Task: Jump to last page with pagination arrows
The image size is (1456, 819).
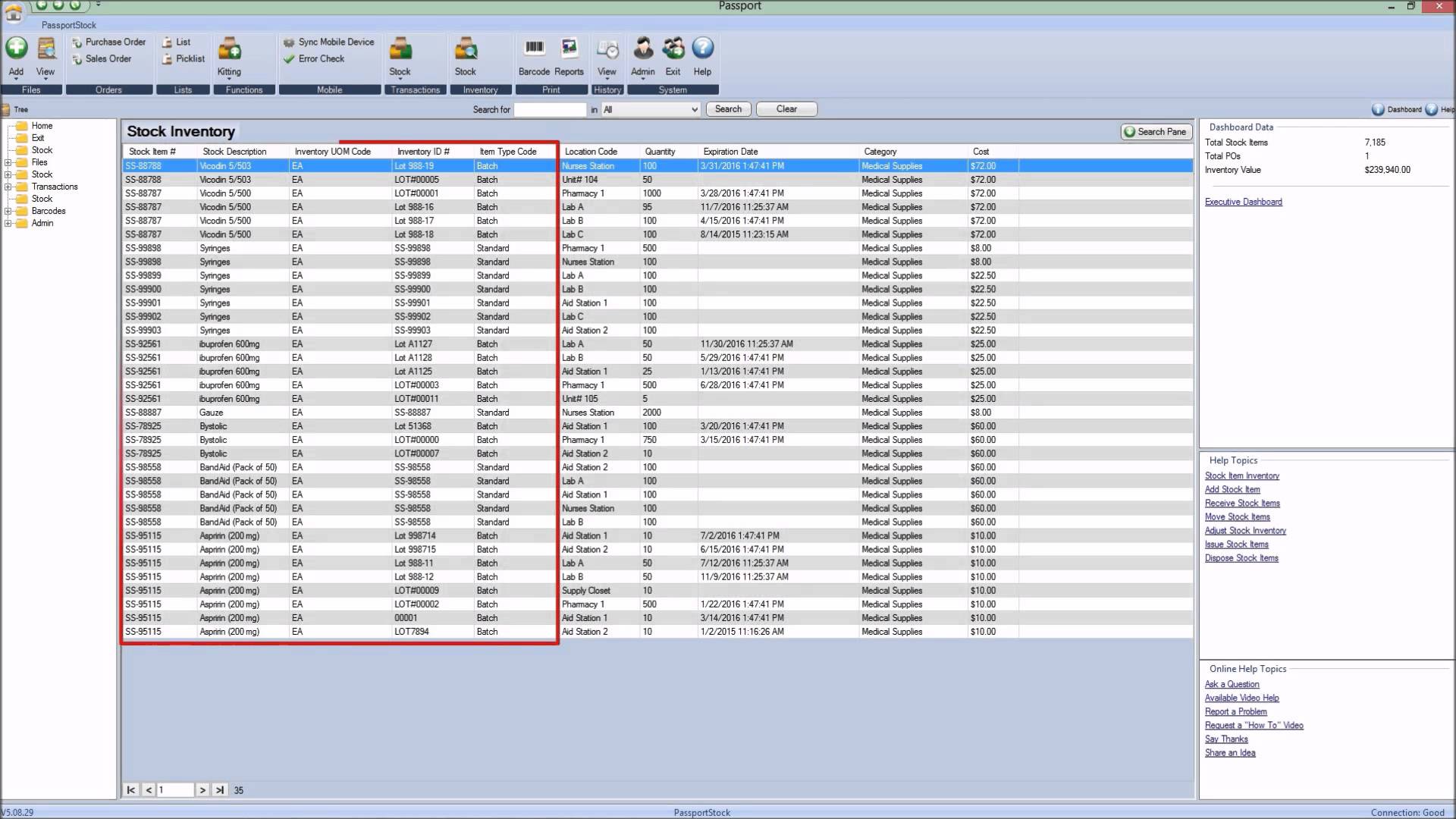Action: tap(220, 789)
